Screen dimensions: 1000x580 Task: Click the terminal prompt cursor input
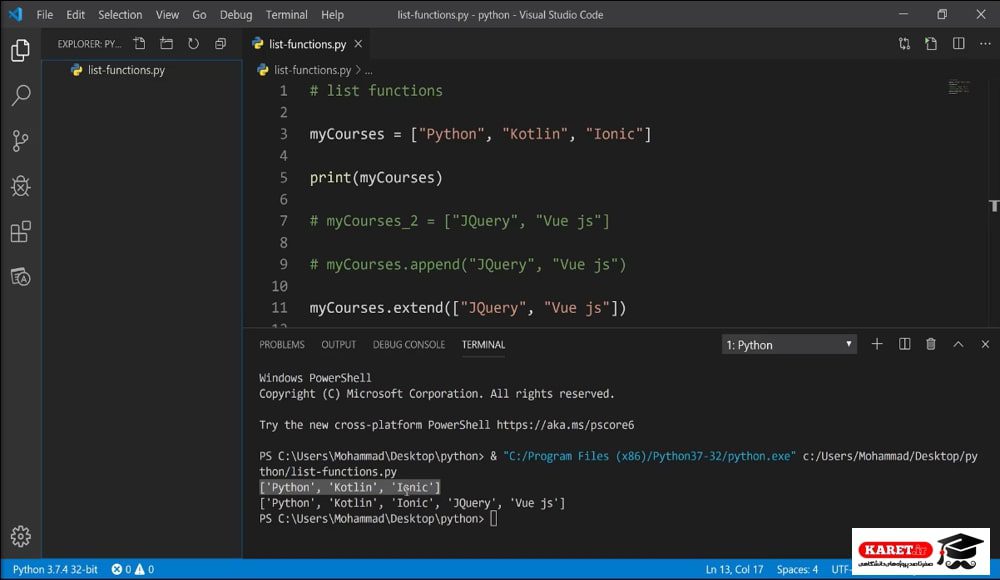coord(494,519)
